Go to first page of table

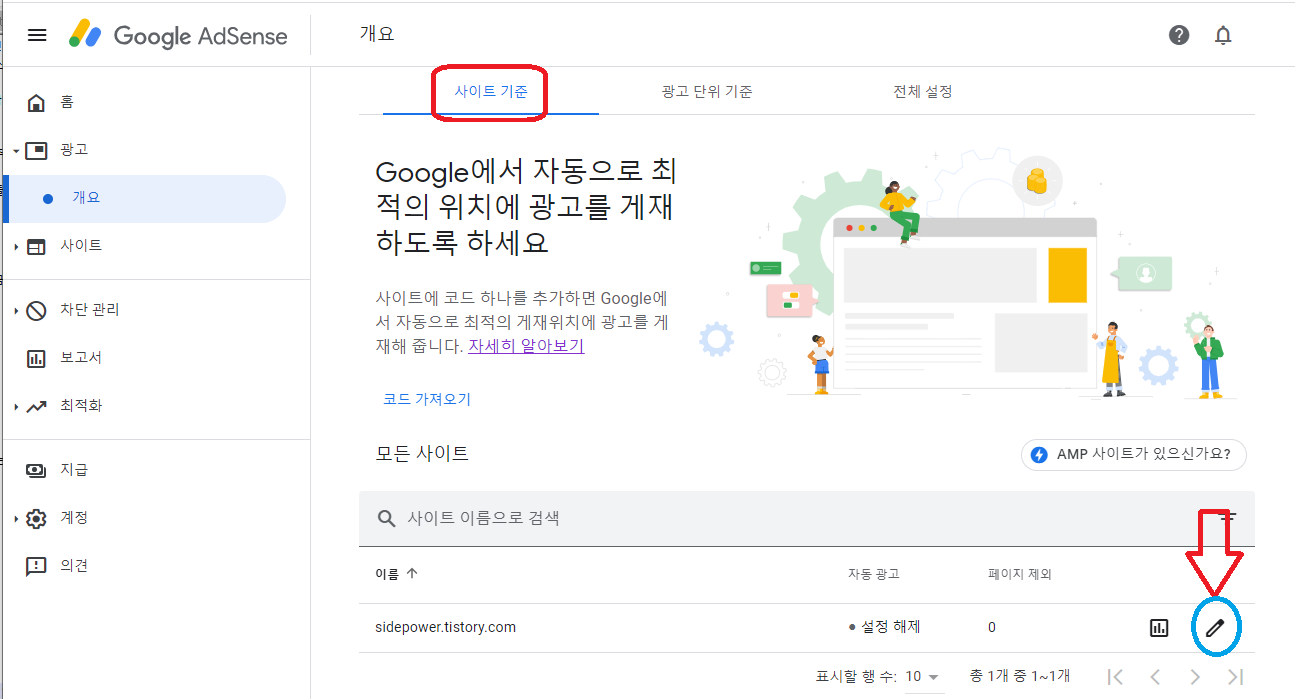[1117, 677]
